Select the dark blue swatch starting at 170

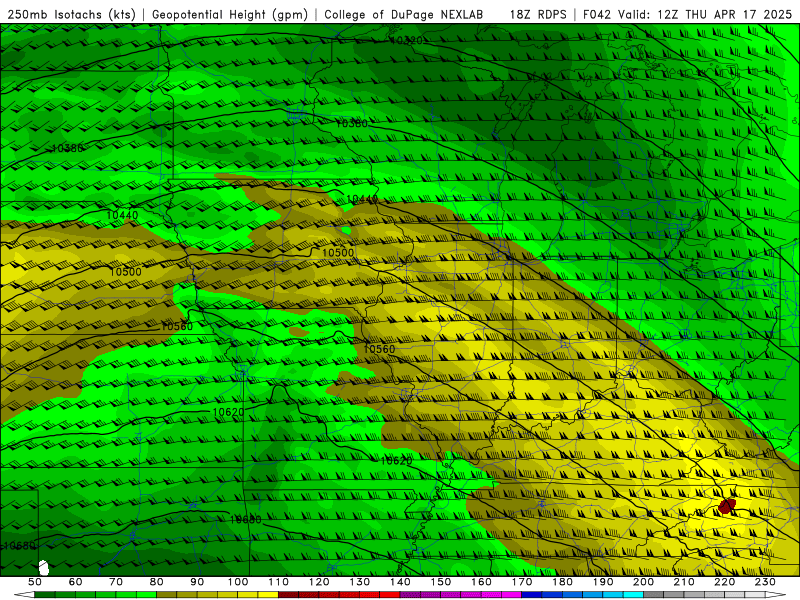pos(532,595)
